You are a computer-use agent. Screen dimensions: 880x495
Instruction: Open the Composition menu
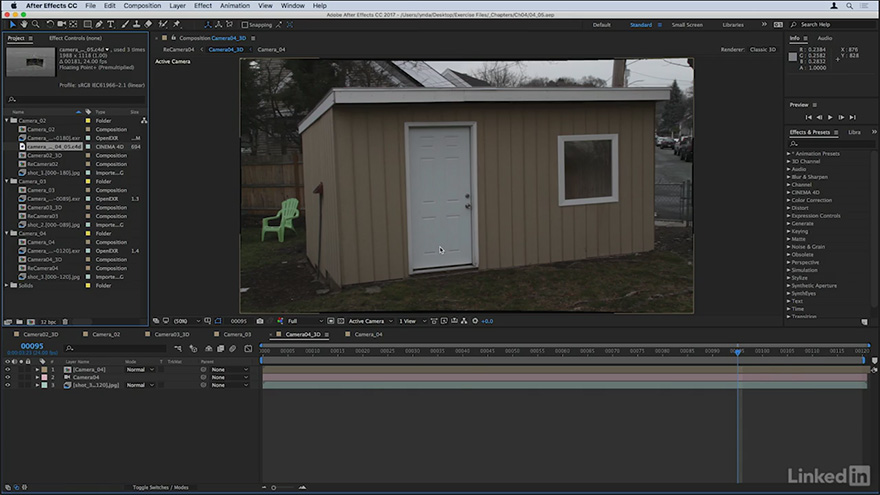(142, 6)
